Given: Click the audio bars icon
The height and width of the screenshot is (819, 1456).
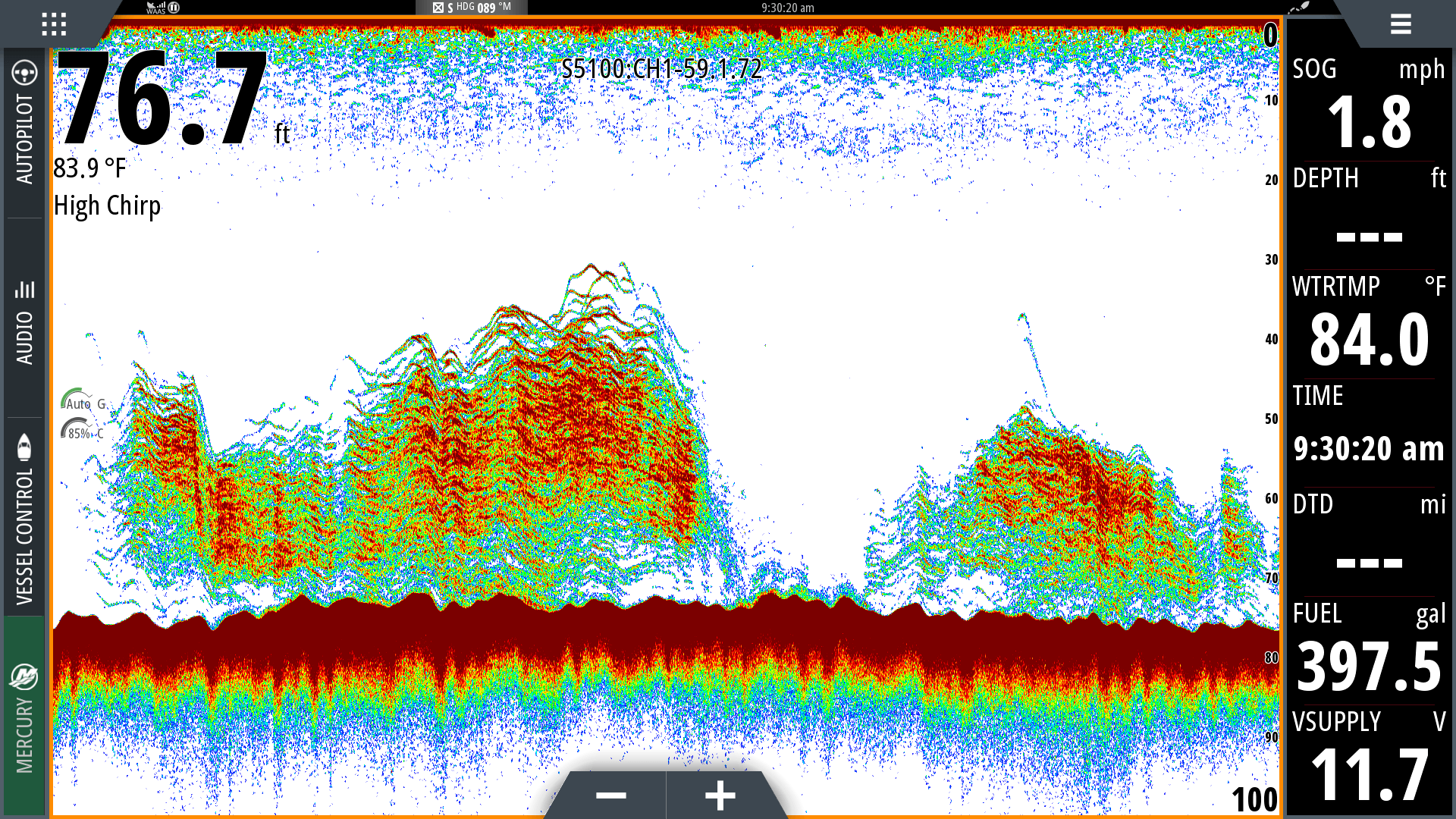Looking at the screenshot, I should (24, 289).
